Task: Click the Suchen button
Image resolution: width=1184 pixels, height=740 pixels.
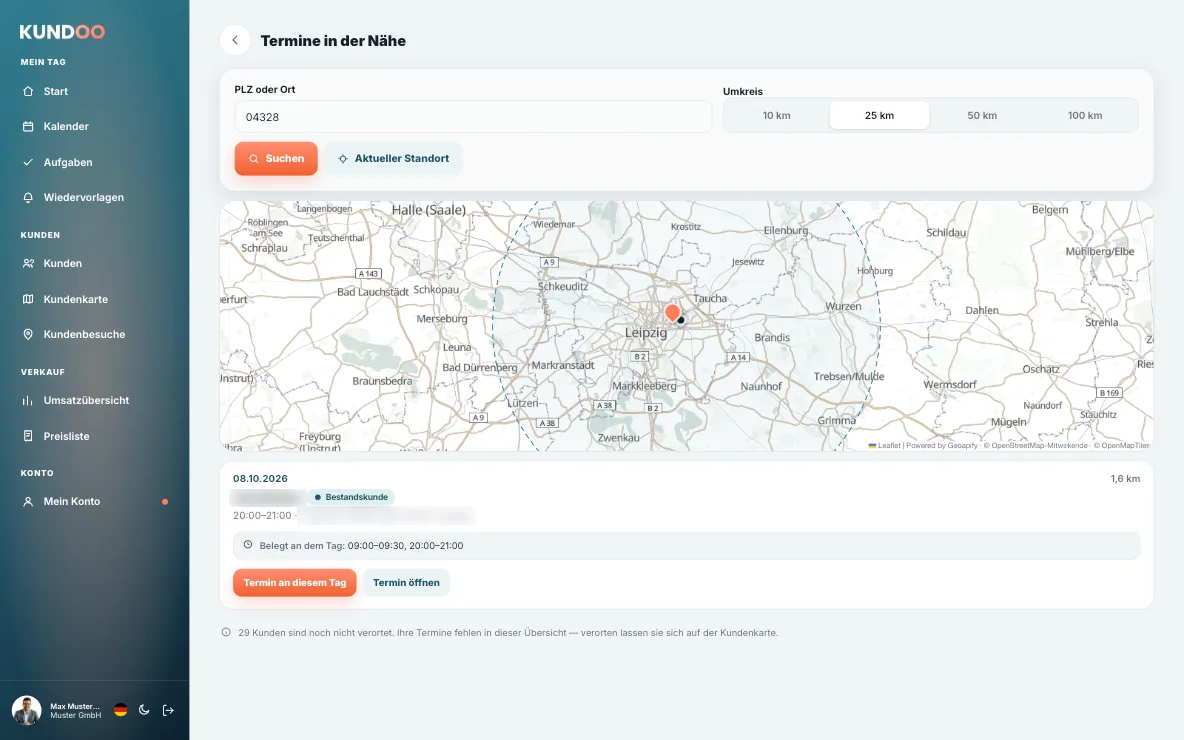Action: (276, 159)
